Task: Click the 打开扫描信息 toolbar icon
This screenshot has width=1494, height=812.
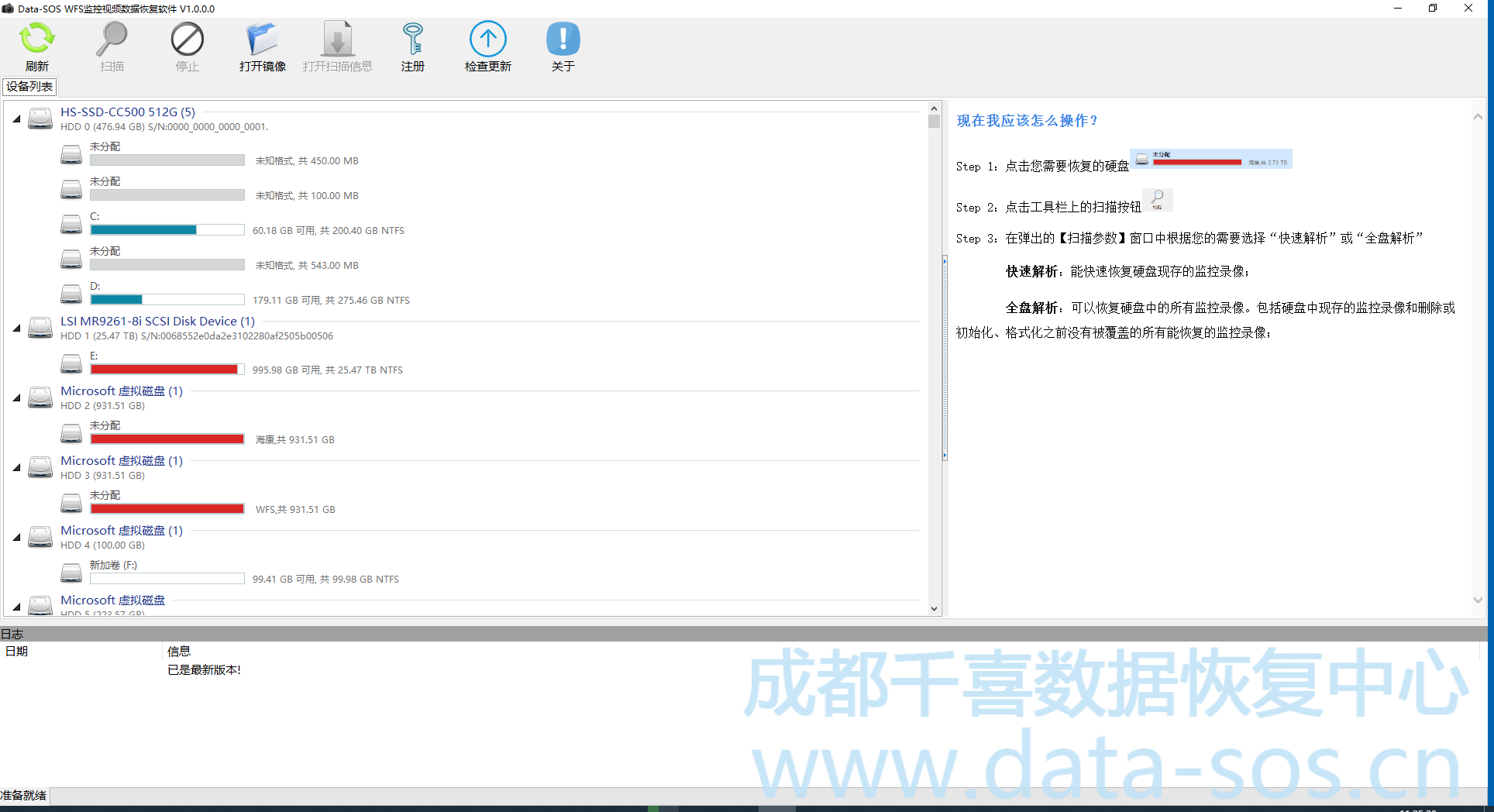Action: point(337,40)
